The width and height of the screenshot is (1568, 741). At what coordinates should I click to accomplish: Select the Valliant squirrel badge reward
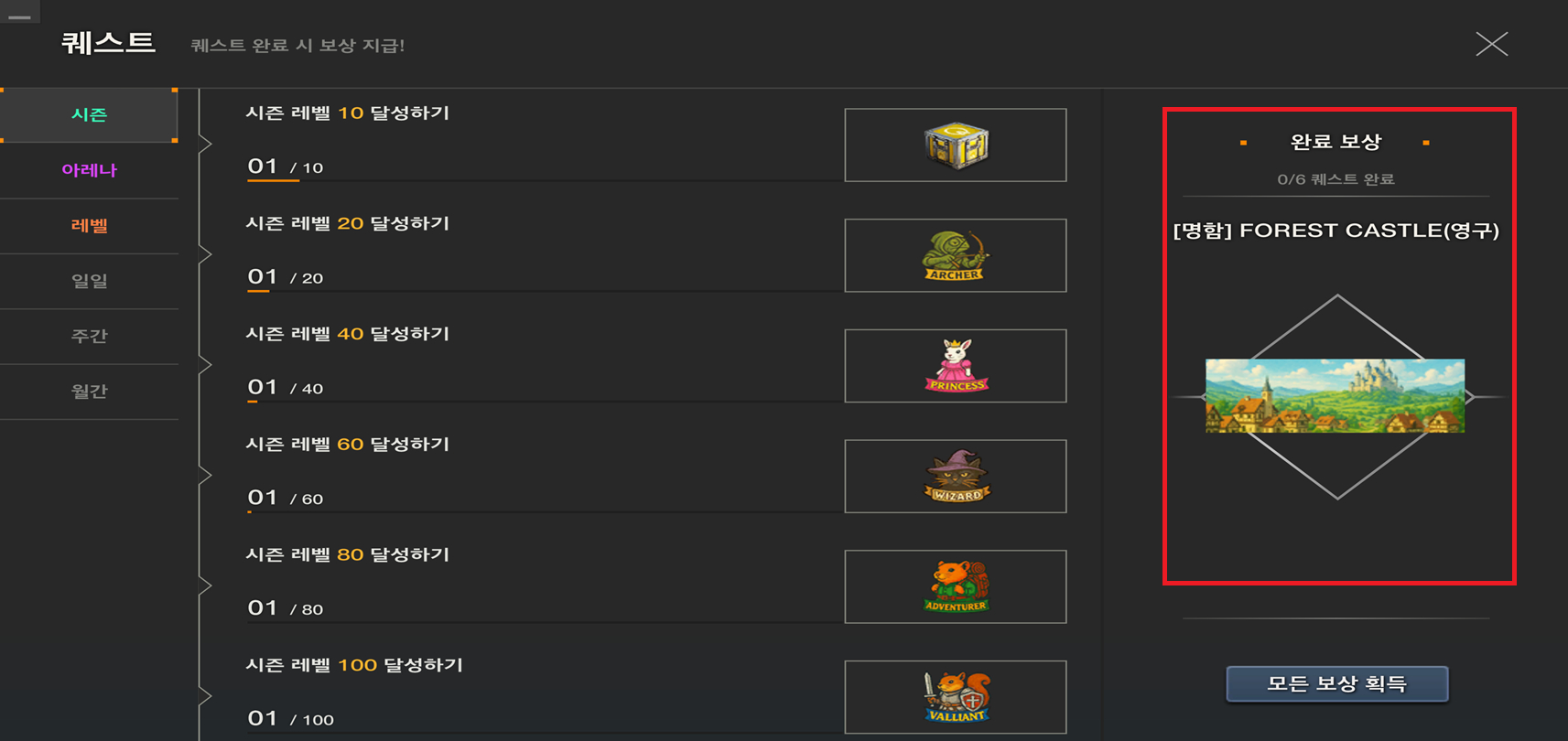(956, 697)
